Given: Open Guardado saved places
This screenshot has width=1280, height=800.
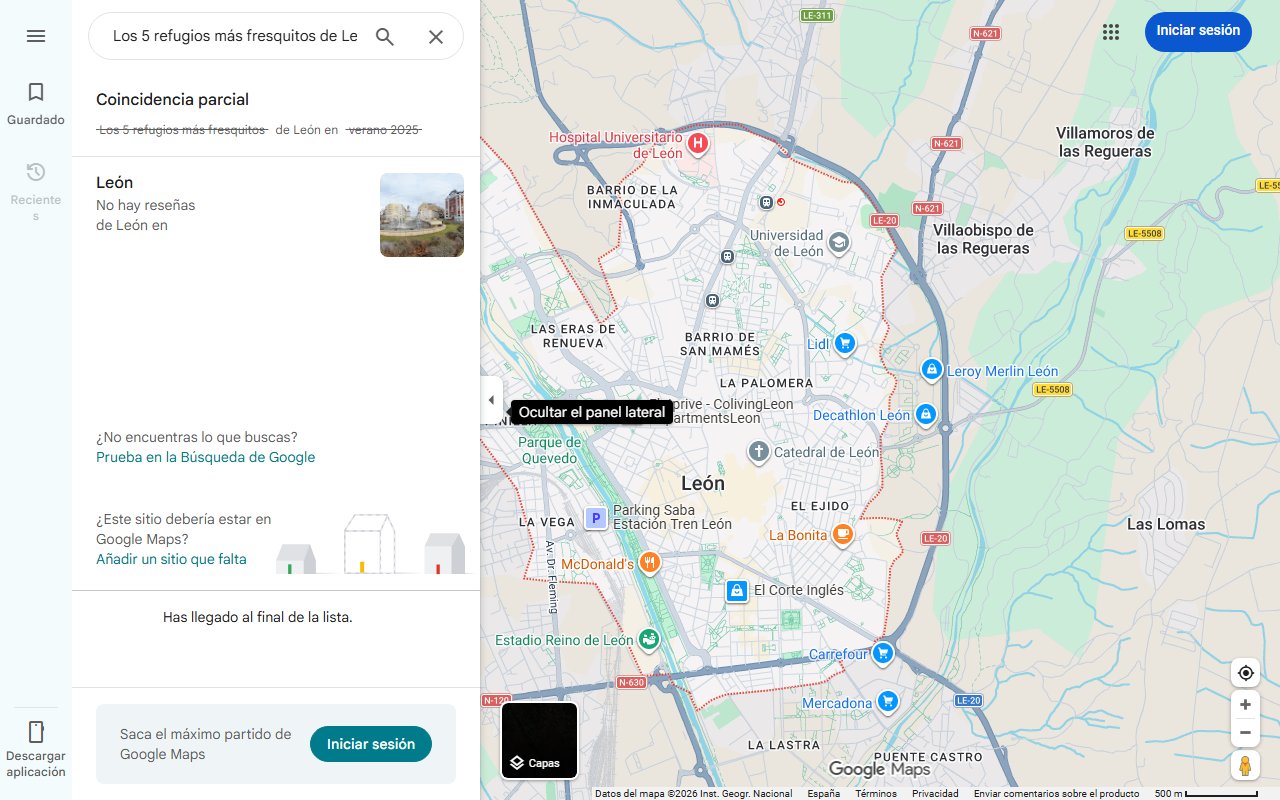Looking at the screenshot, I should pyautogui.click(x=36, y=104).
